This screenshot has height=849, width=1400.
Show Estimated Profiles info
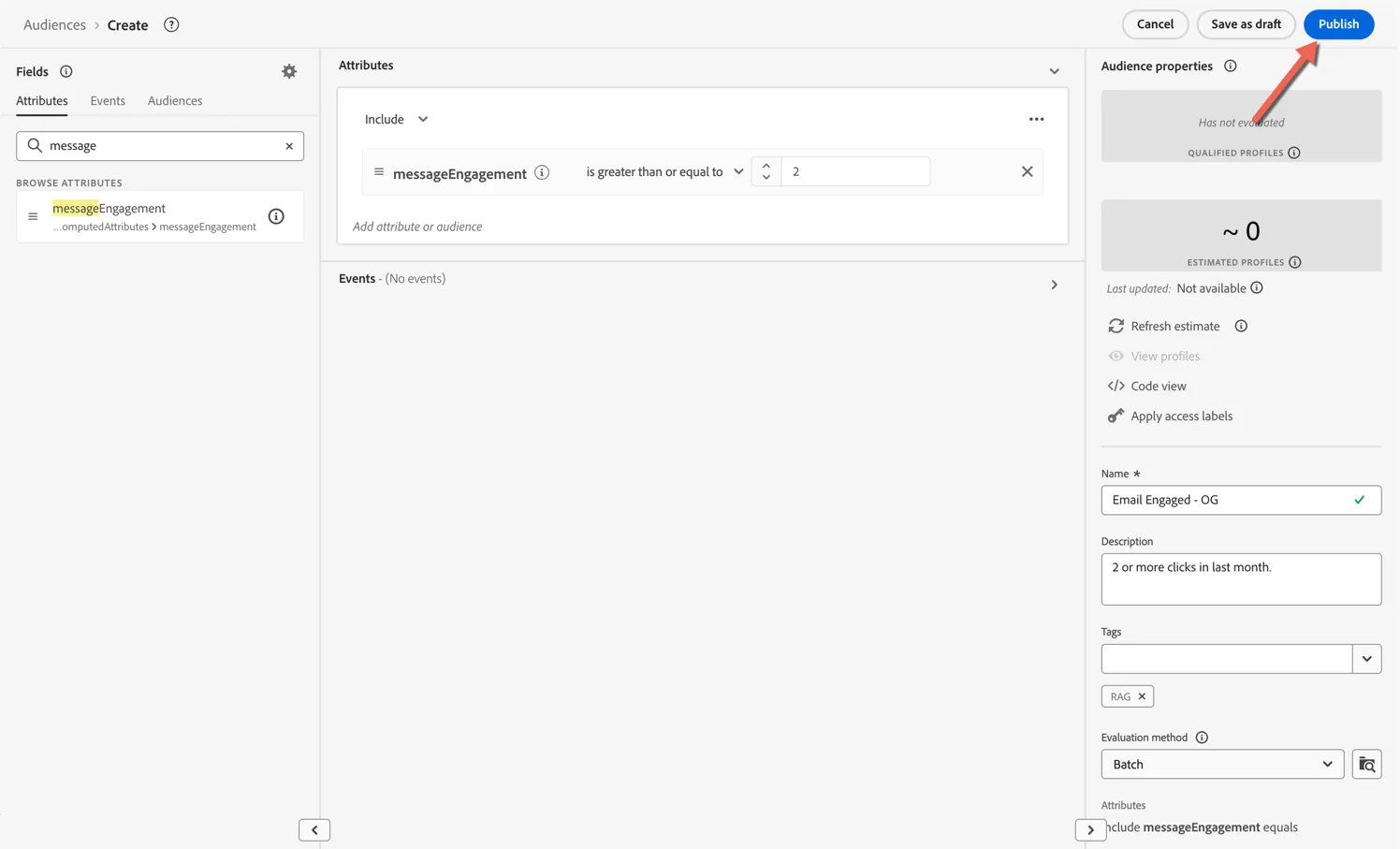coord(1295,262)
